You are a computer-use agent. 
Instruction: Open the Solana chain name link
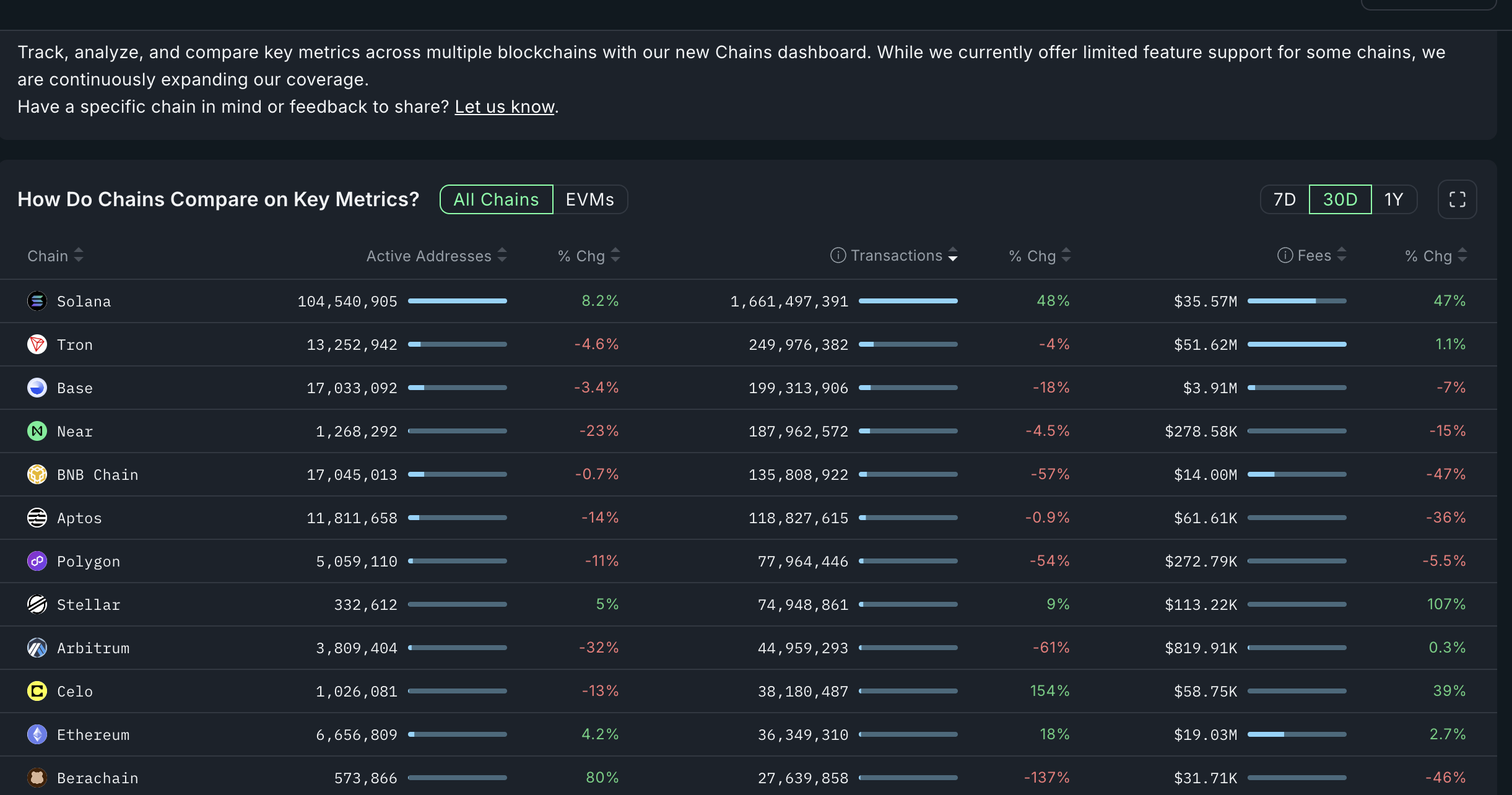click(x=84, y=302)
